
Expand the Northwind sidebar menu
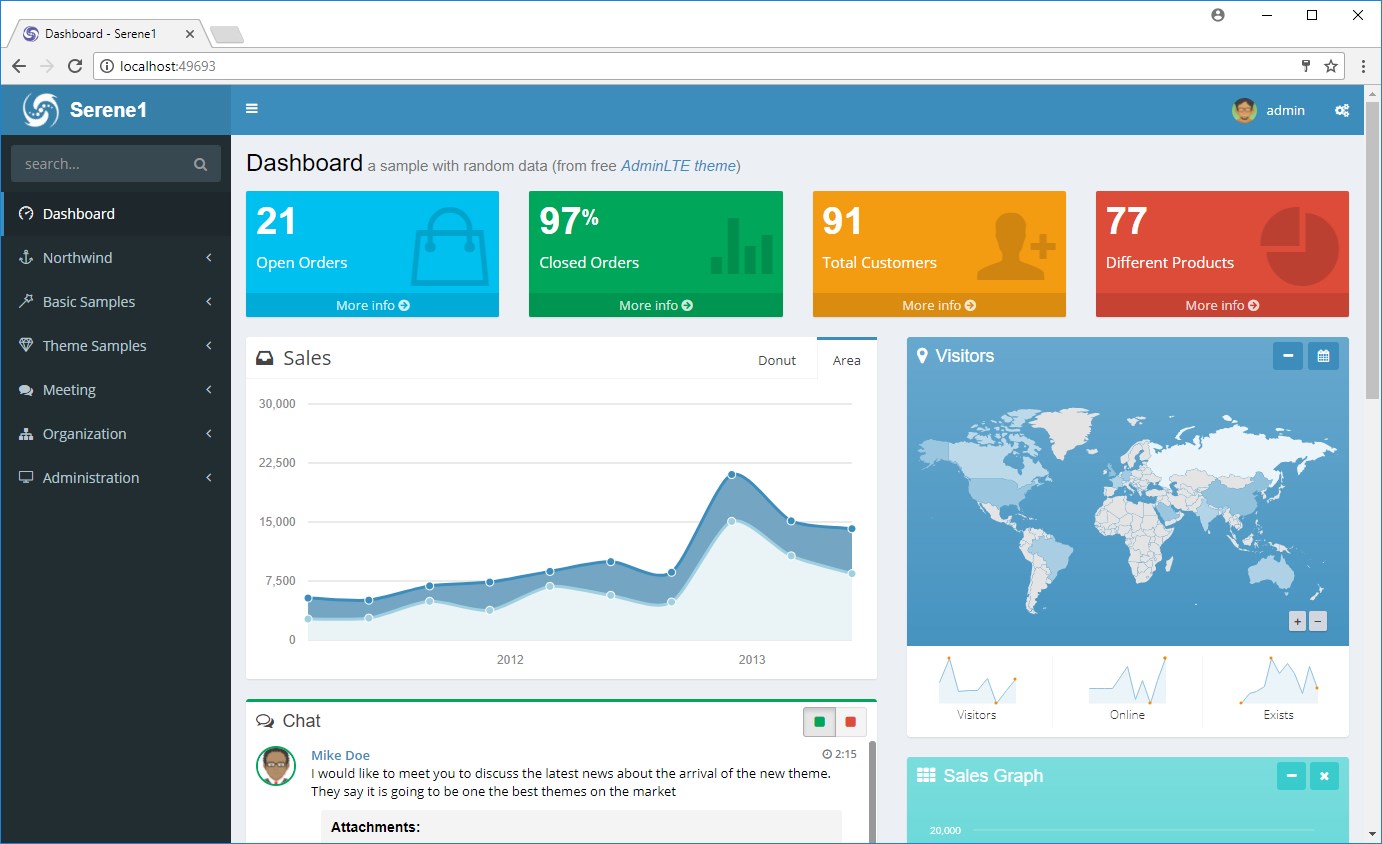tap(116, 258)
